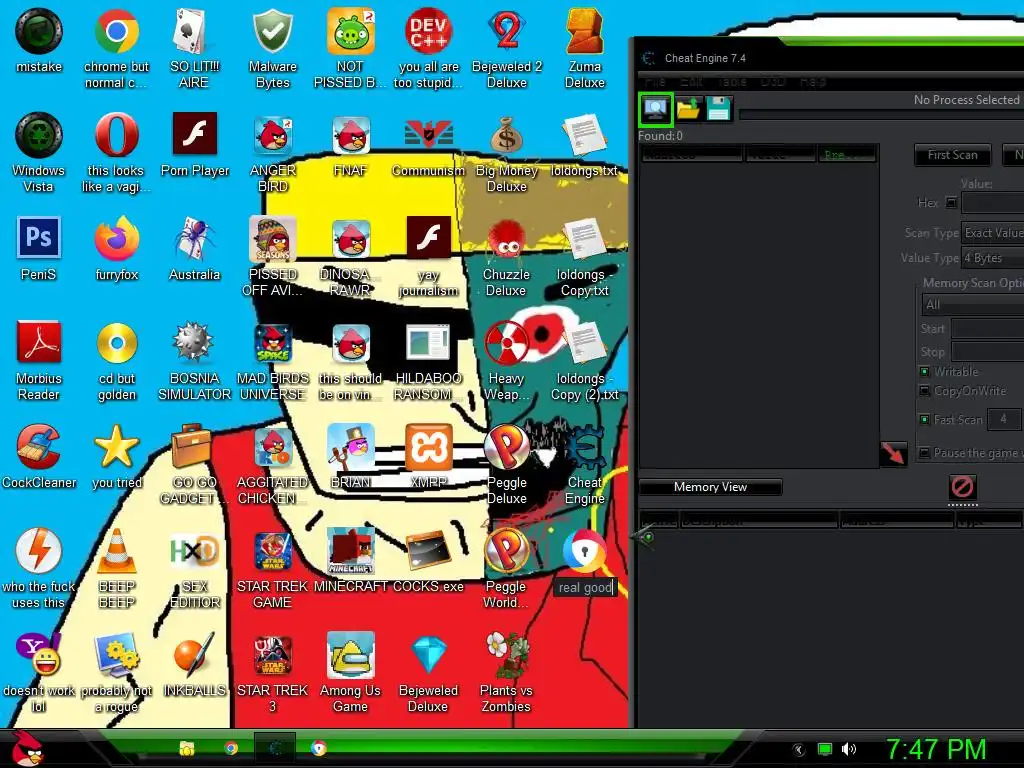Image resolution: width=1024 pixels, height=768 pixels.
Task: Open Plants vs Zombies desktop icon
Action: pos(507,655)
